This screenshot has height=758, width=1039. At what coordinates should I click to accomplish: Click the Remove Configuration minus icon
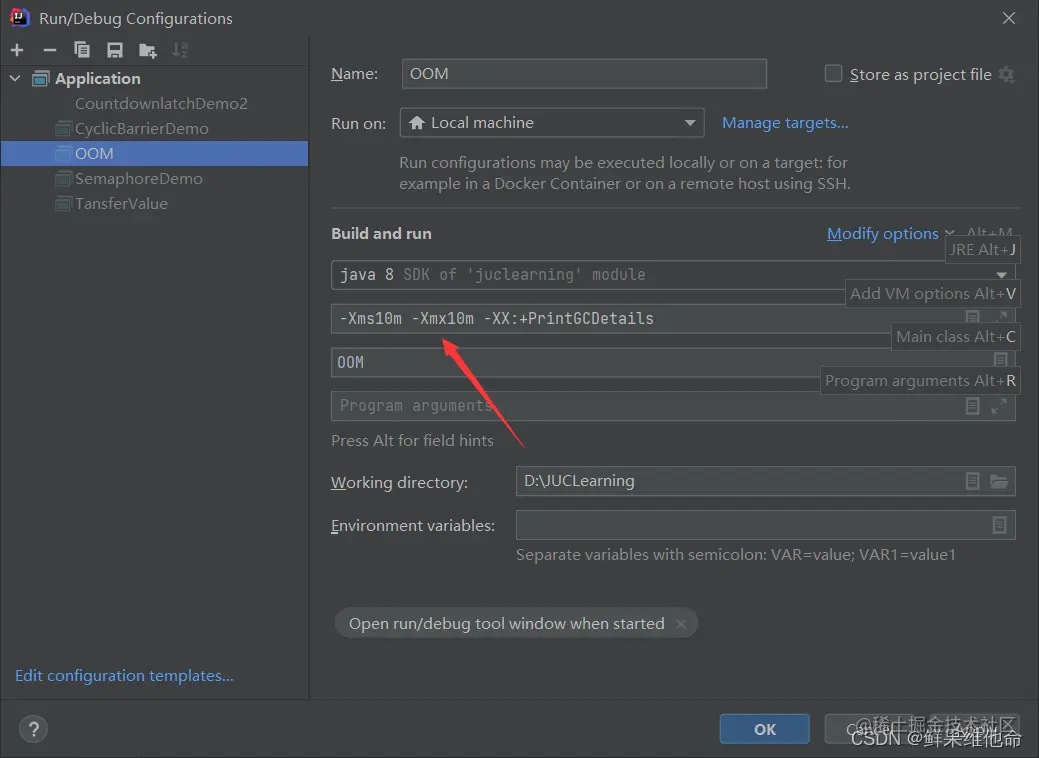coord(49,50)
